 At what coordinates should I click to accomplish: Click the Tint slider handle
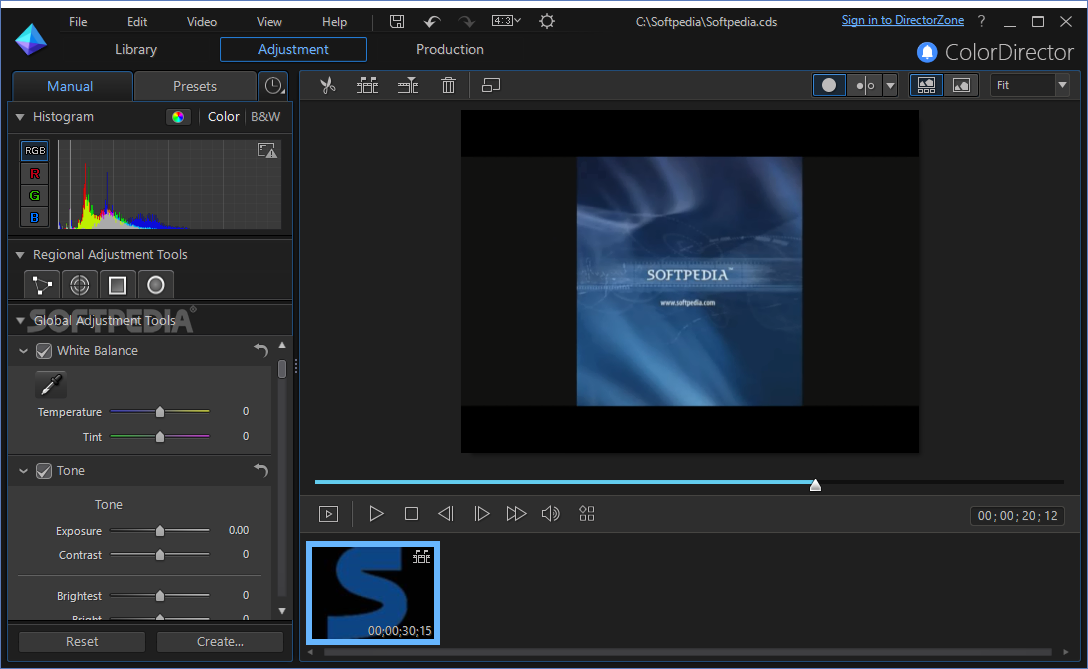tap(160, 437)
